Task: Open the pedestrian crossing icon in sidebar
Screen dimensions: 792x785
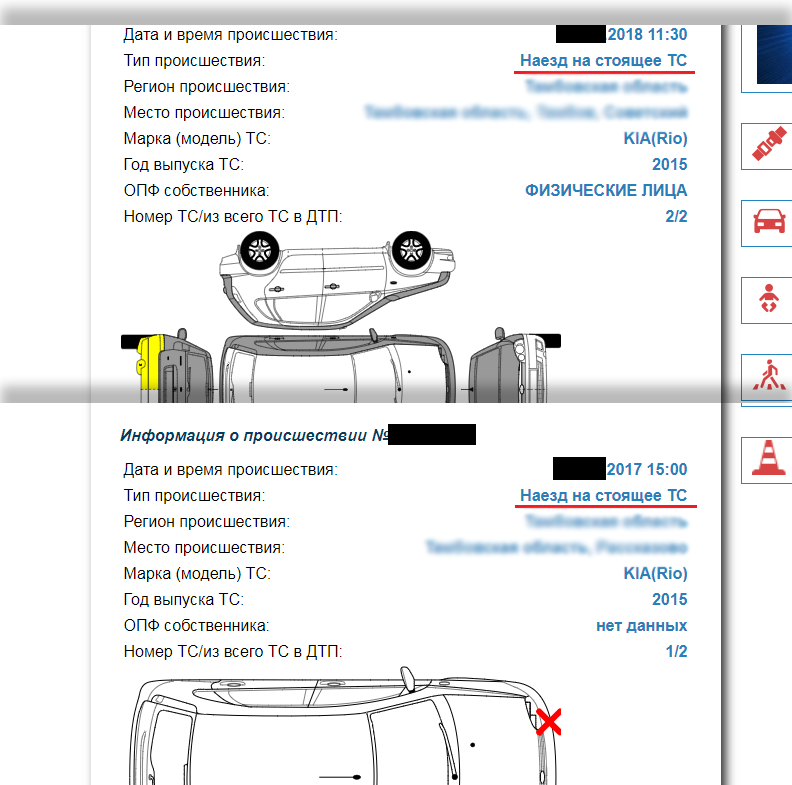Action: [768, 377]
